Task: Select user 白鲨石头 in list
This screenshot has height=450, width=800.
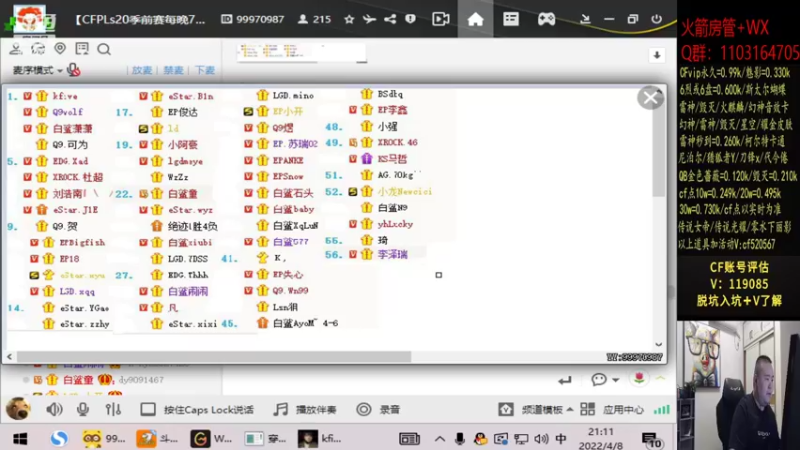Action: tap(293, 193)
